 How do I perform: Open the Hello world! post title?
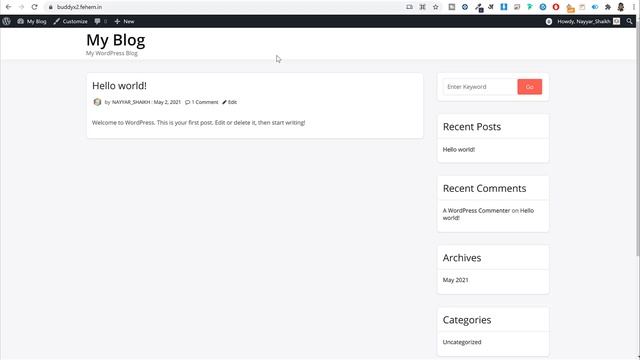(x=119, y=86)
